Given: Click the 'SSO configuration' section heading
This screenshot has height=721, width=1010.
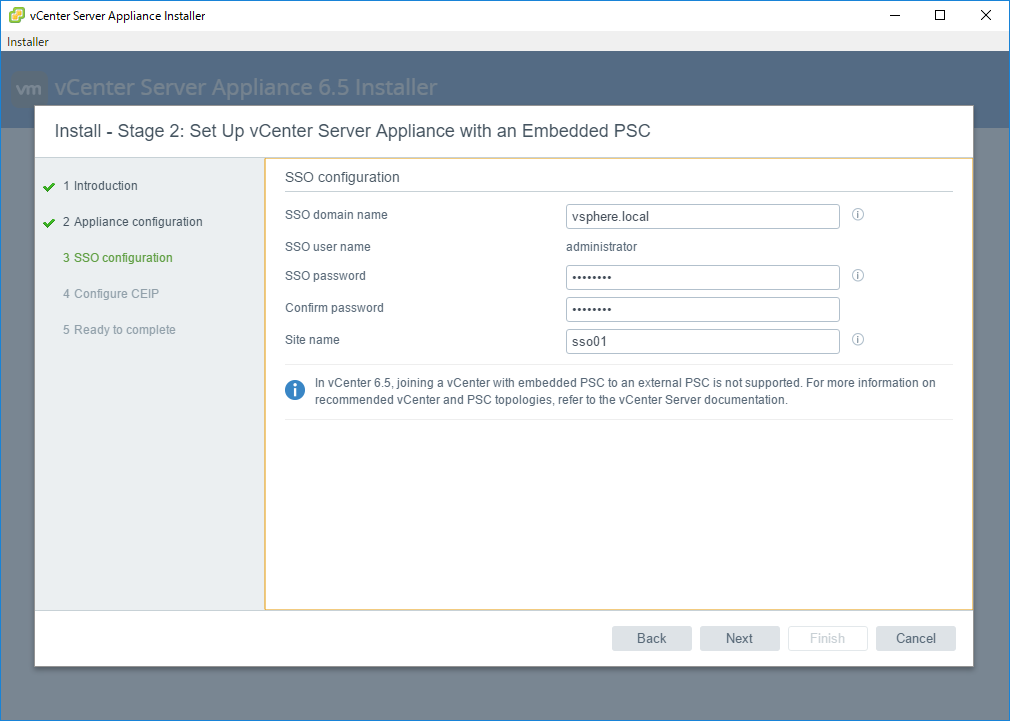Looking at the screenshot, I should click(x=342, y=177).
